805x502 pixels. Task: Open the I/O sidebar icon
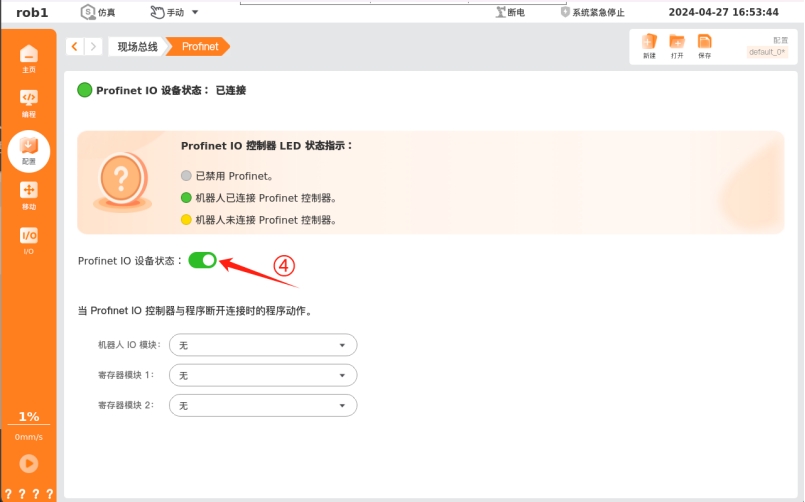[29, 240]
